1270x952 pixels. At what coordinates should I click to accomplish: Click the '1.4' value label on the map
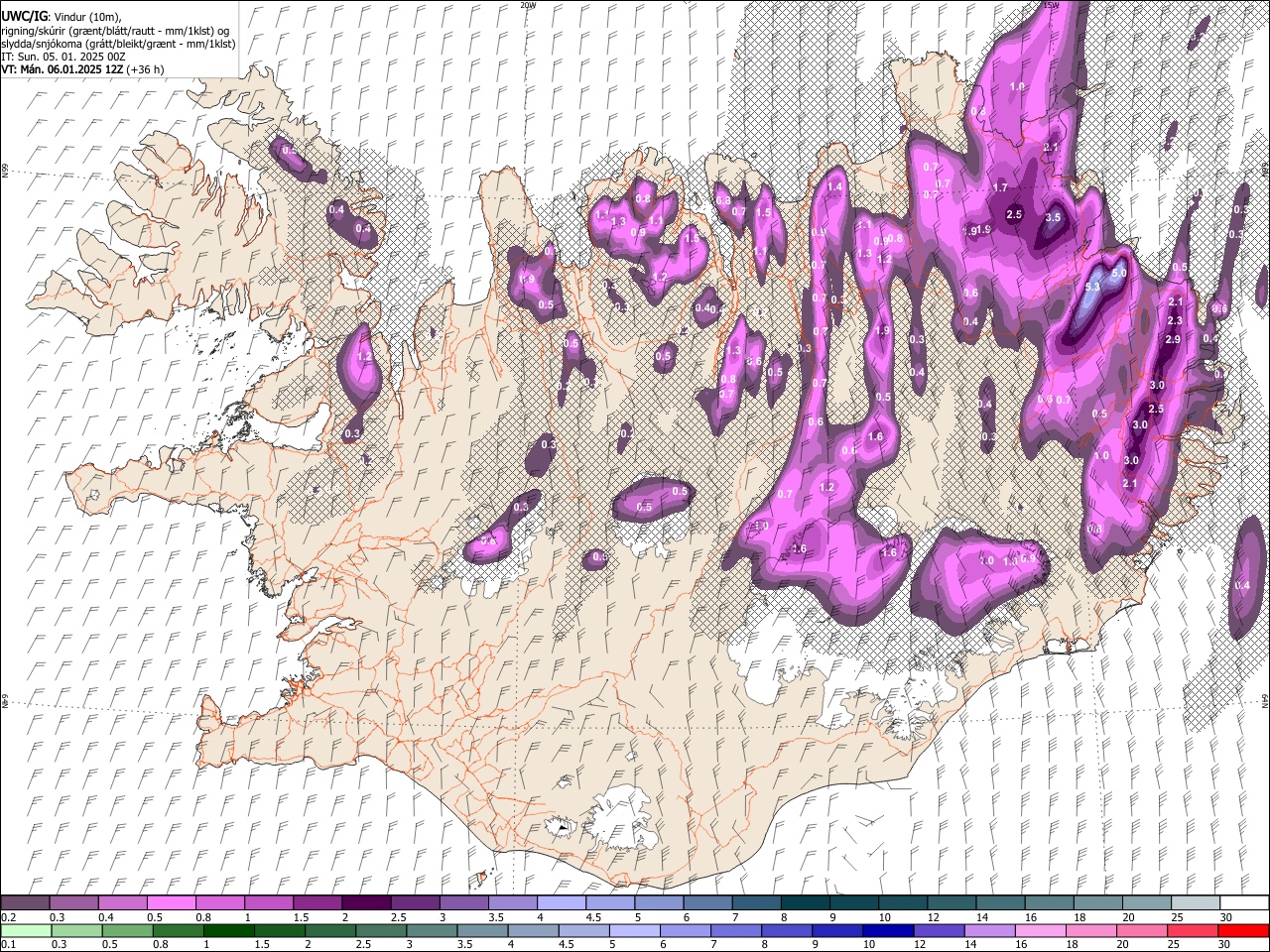834,186
